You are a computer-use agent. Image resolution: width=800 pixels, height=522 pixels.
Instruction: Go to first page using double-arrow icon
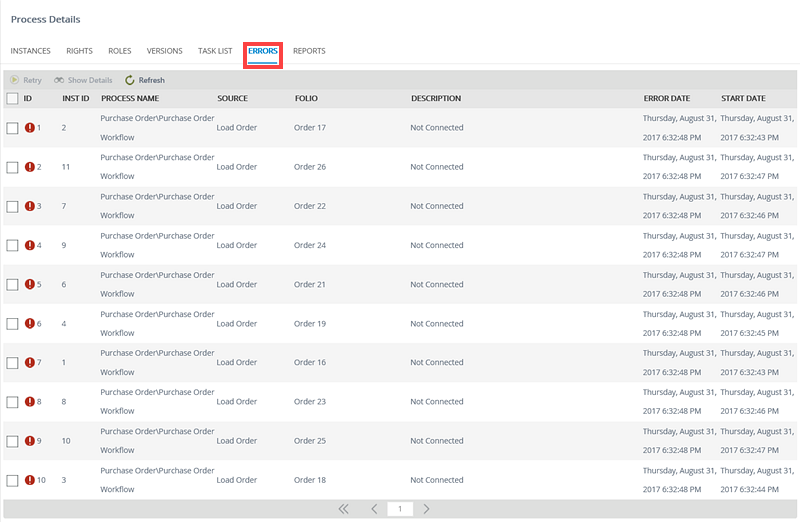[344, 509]
